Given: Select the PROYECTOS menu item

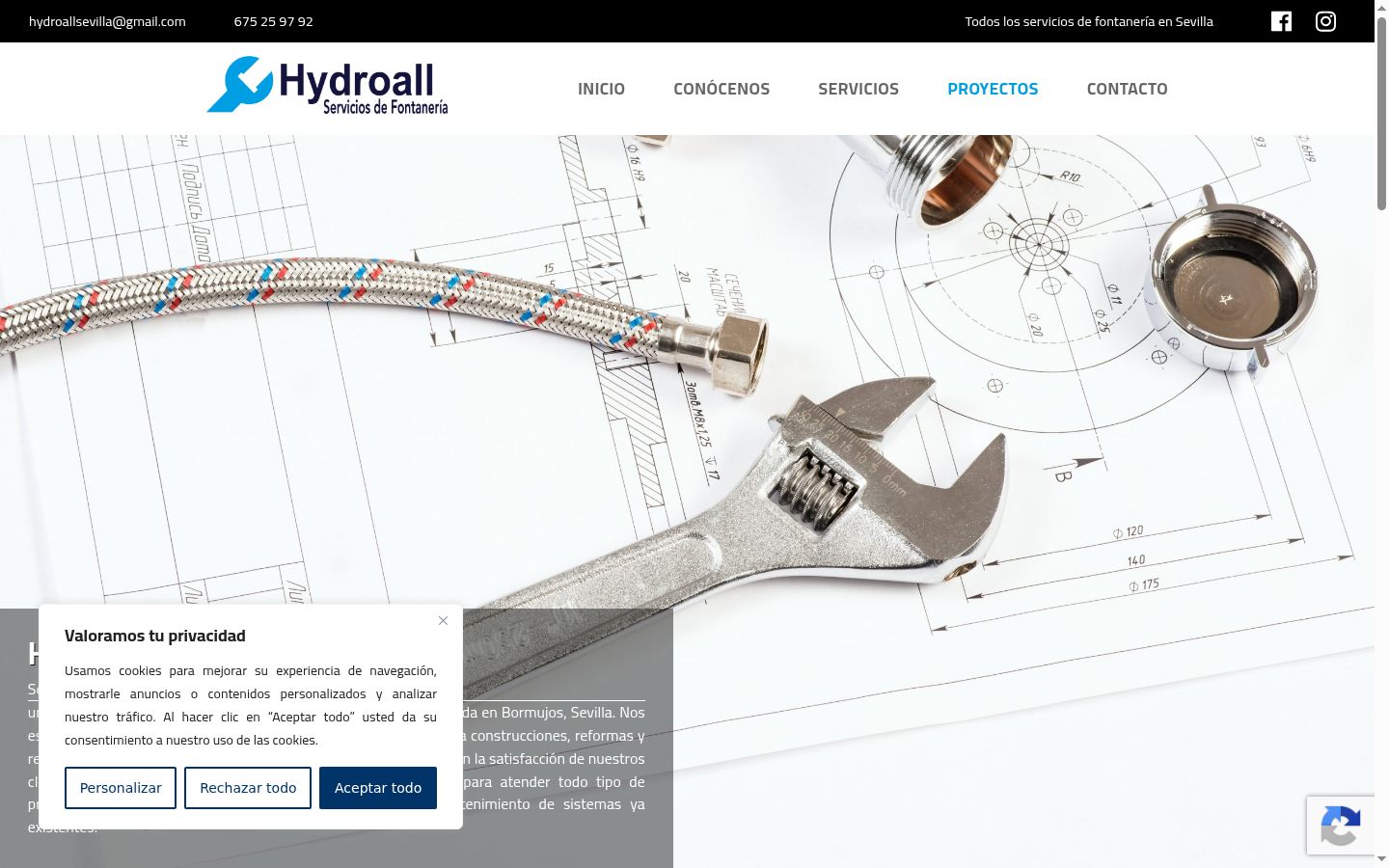Looking at the screenshot, I should (993, 89).
